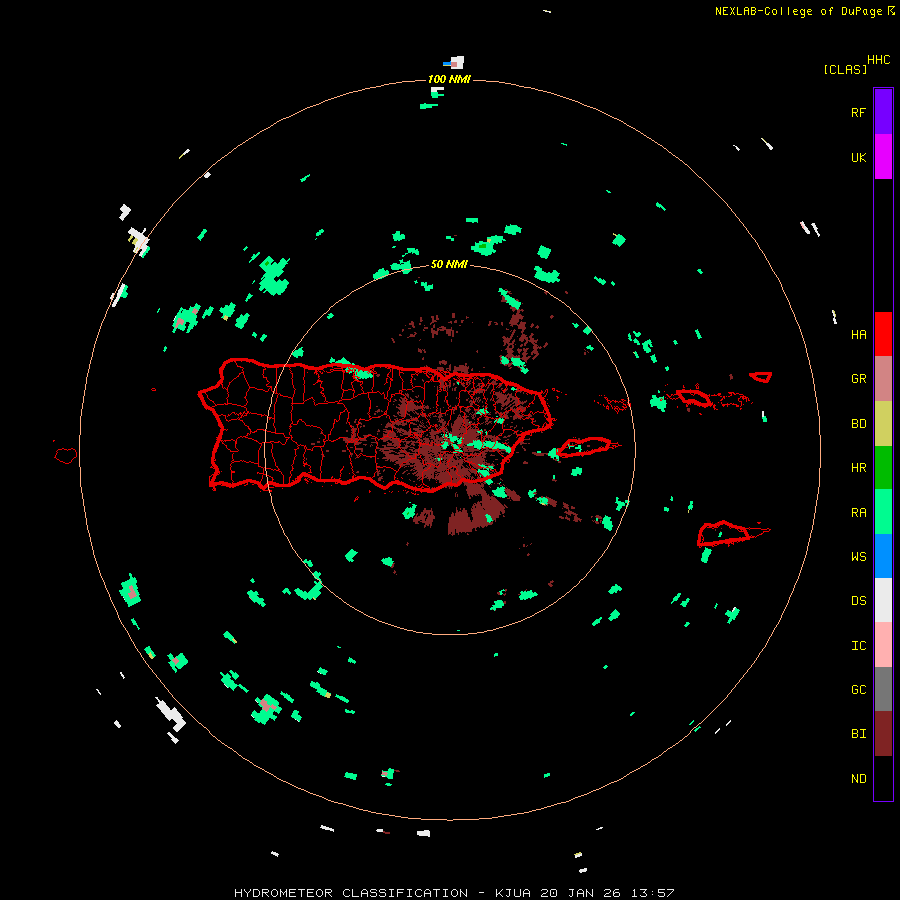
Task: Click the UK legend label
Action: coord(858,158)
